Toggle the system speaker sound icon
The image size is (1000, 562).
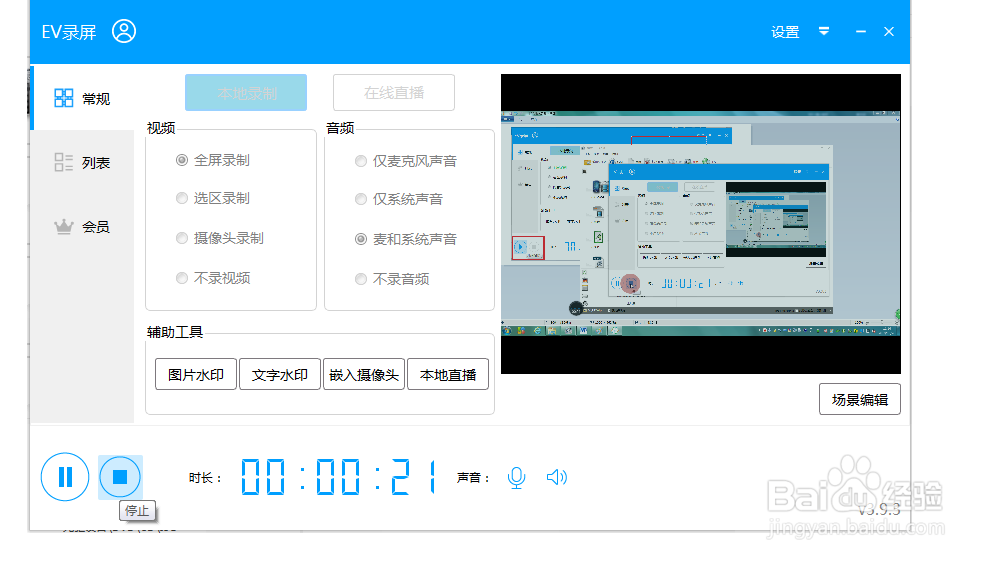tap(557, 477)
